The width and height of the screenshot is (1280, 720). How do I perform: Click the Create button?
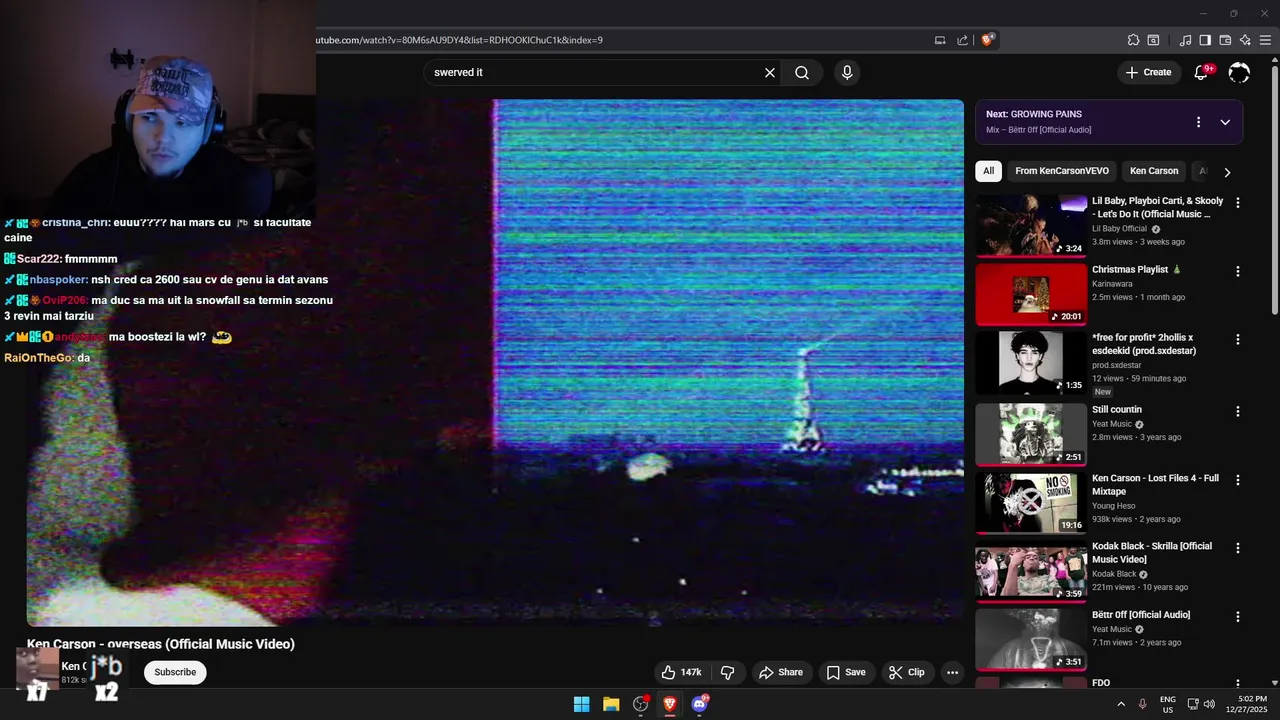[1148, 72]
